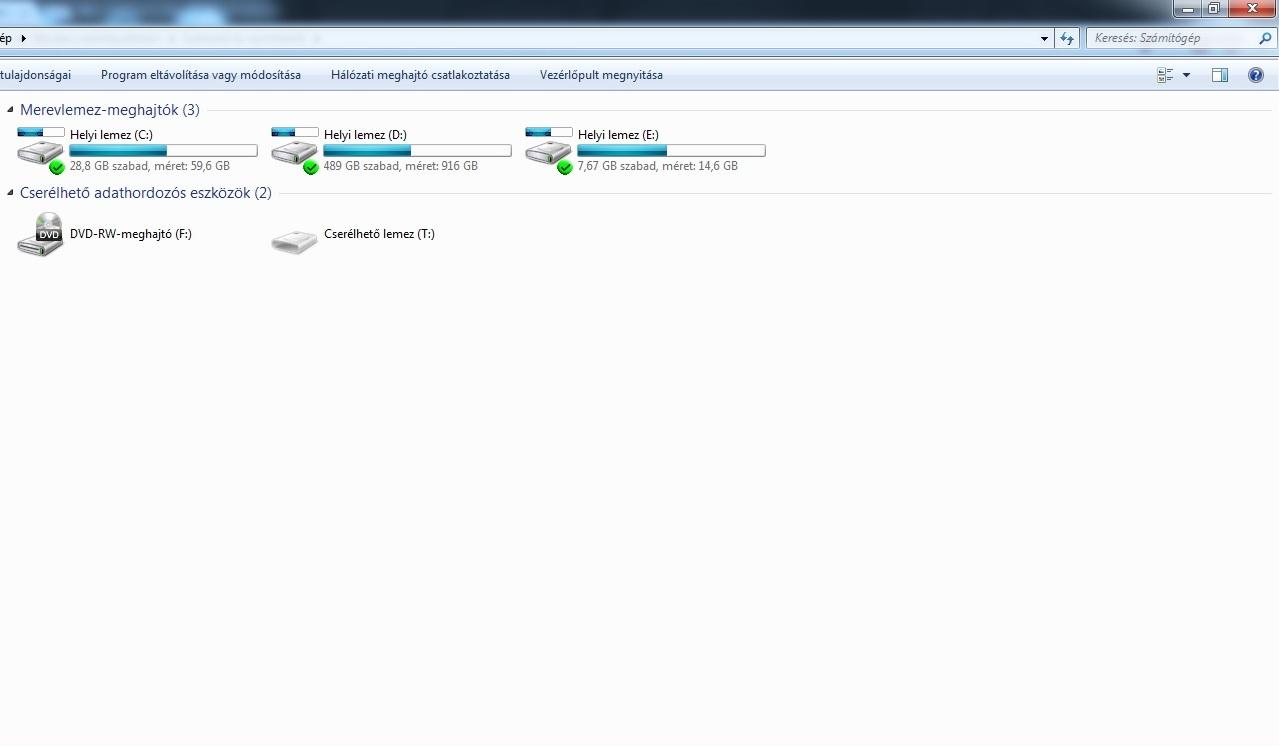Select the text 28,8 GB szabad, méret: 59,6 GB
Image resolution: width=1279 pixels, height=746 pixels.
coord(150,166)
